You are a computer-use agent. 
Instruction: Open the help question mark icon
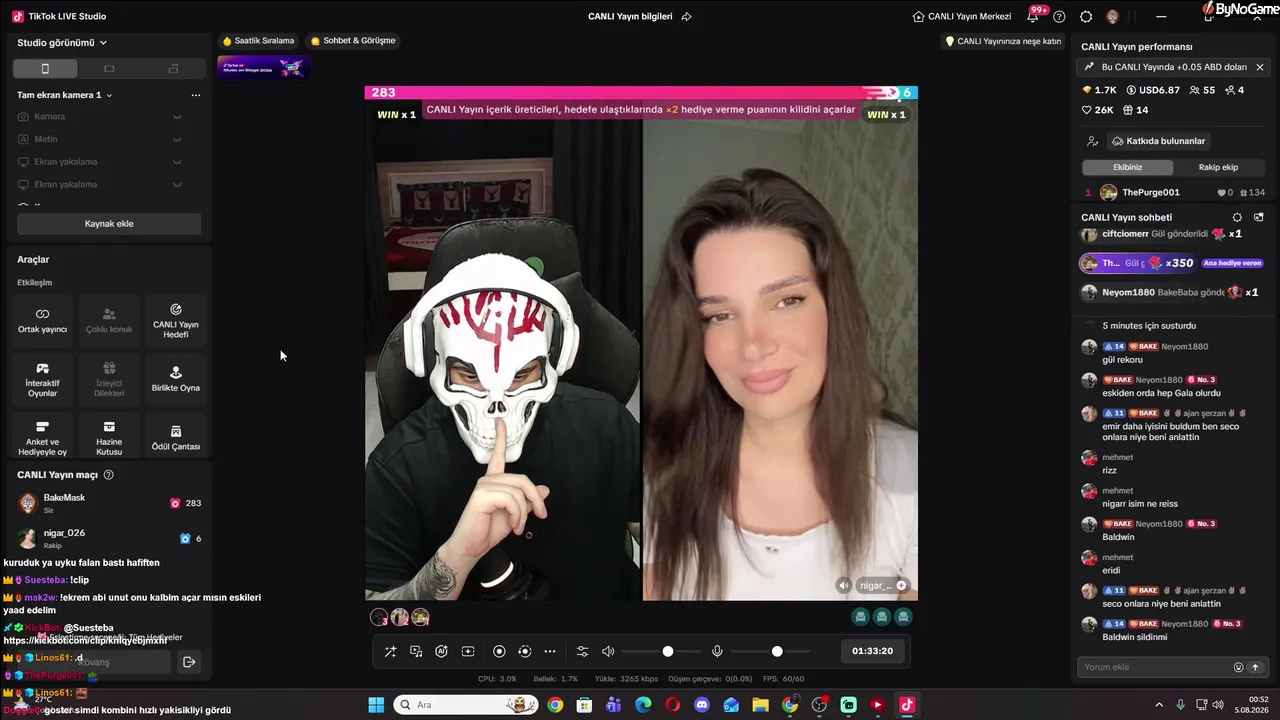[1059, 16]
